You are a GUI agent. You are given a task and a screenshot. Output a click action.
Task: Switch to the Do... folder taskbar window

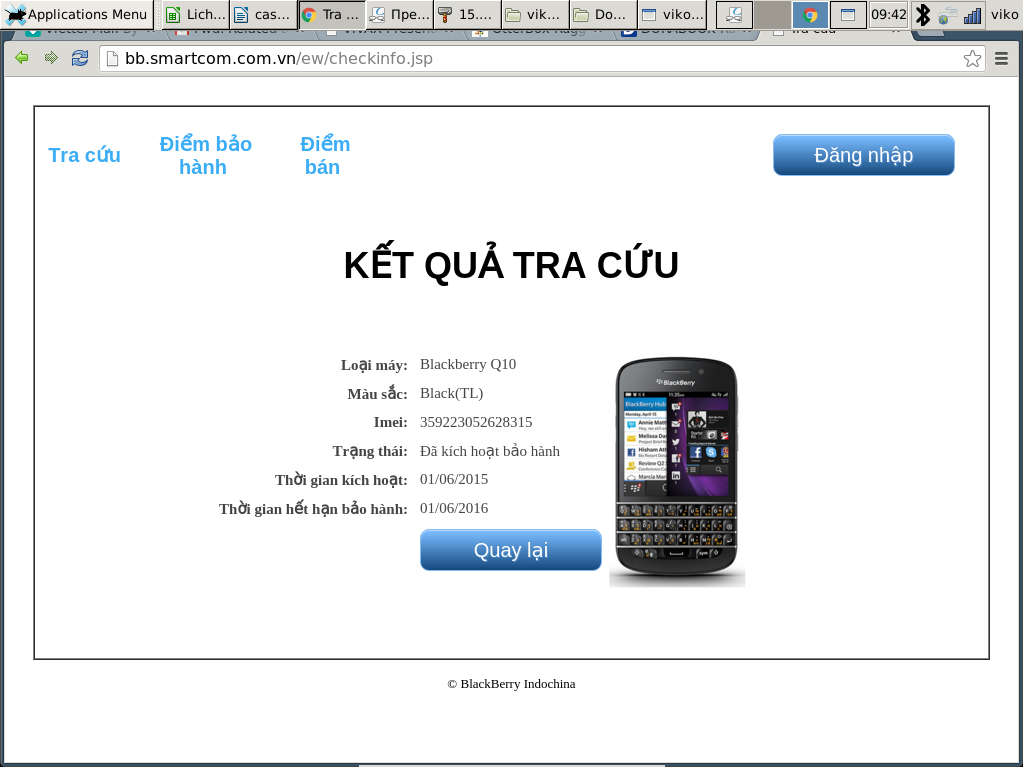point(602,15)
